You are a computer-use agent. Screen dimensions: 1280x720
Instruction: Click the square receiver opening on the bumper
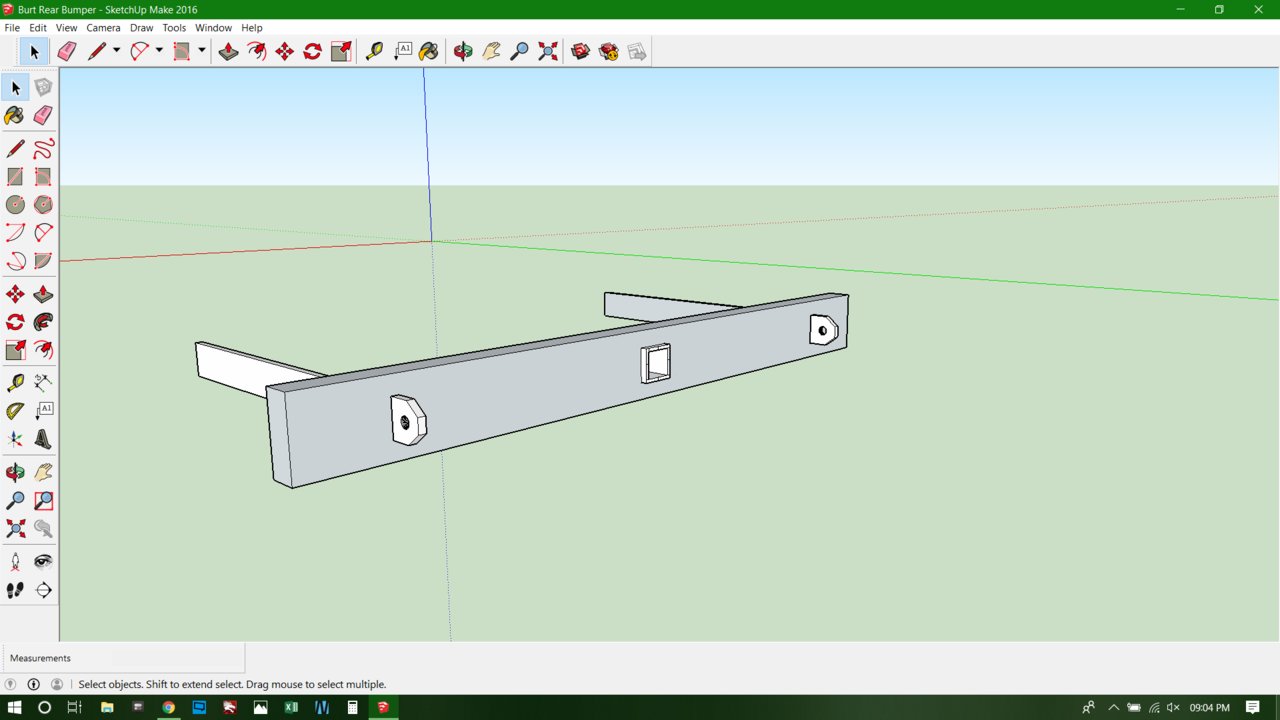click(656, 364)
